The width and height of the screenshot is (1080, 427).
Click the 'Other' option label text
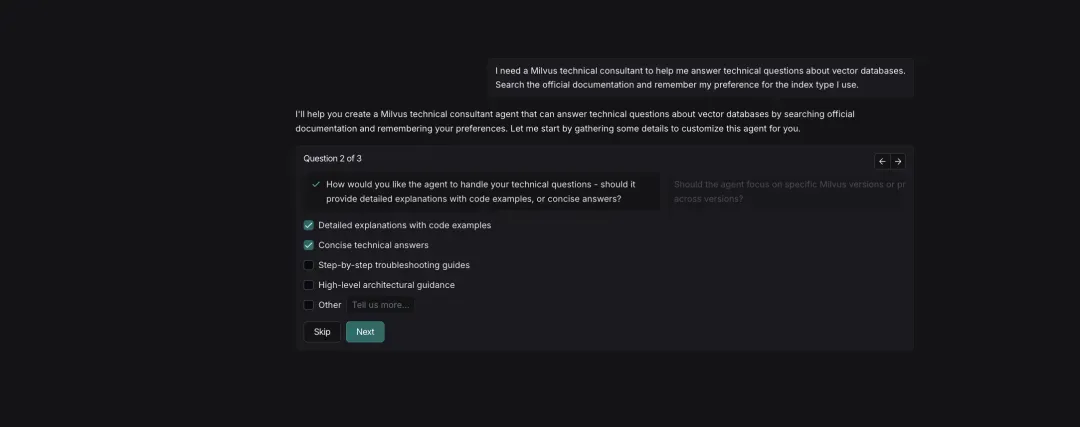tap(330, 305)
